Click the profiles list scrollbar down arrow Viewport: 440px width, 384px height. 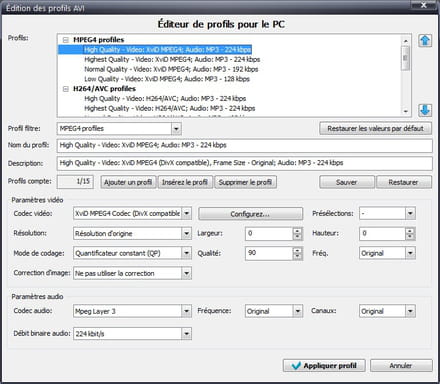pos(405,111)
